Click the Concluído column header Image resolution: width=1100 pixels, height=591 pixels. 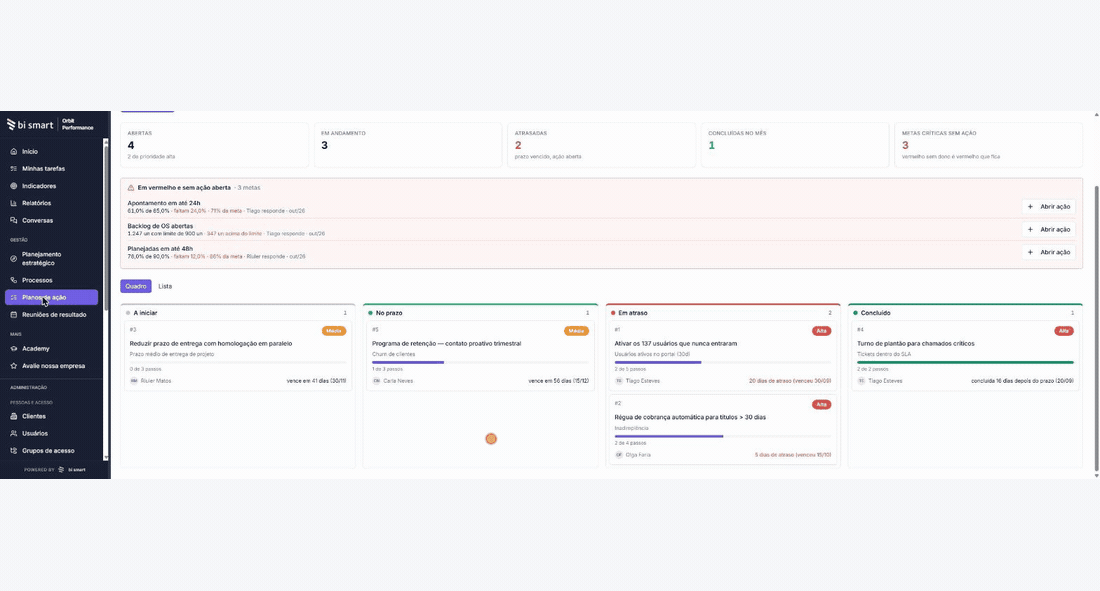(965, 313)
